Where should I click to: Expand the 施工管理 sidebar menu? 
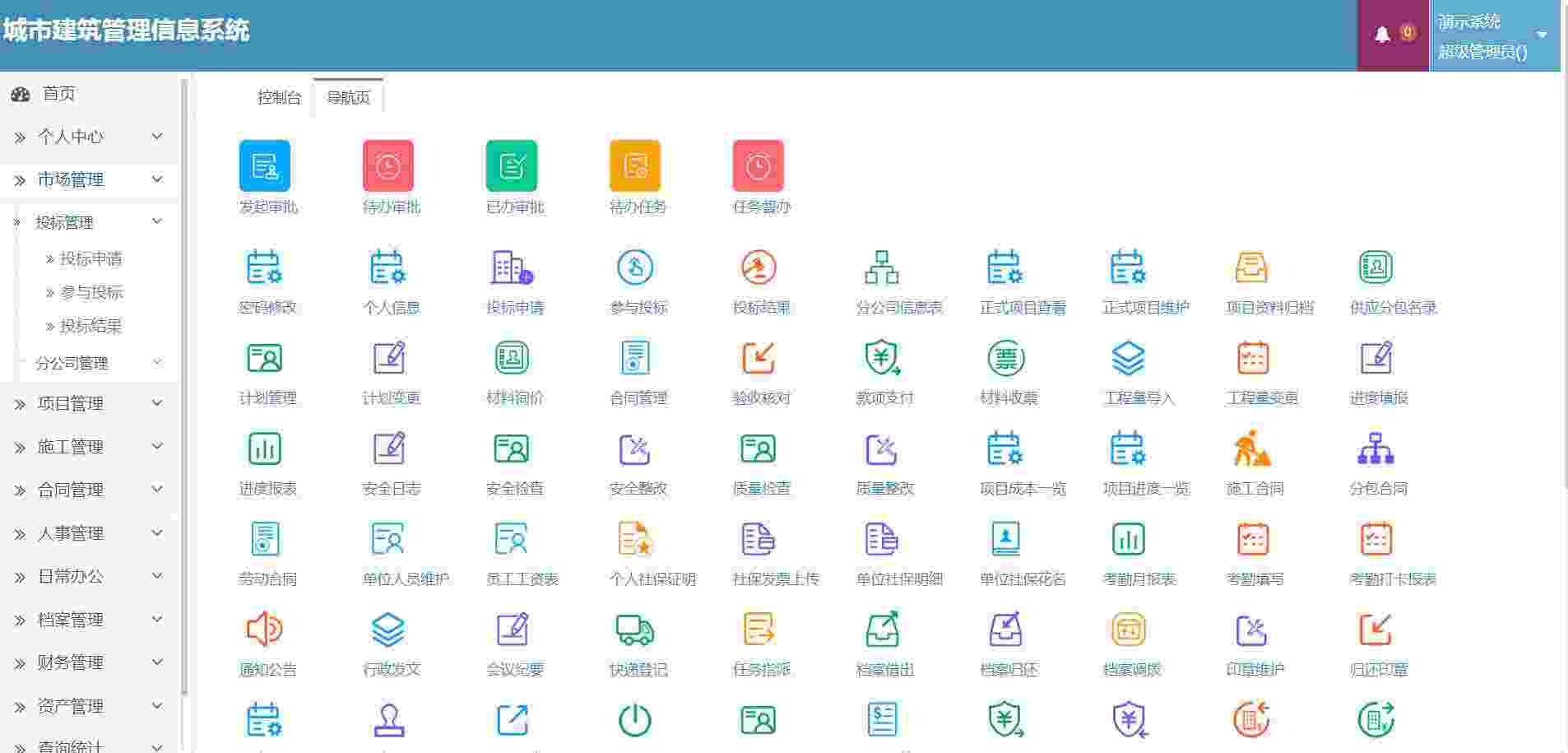(x=89, y=447)
